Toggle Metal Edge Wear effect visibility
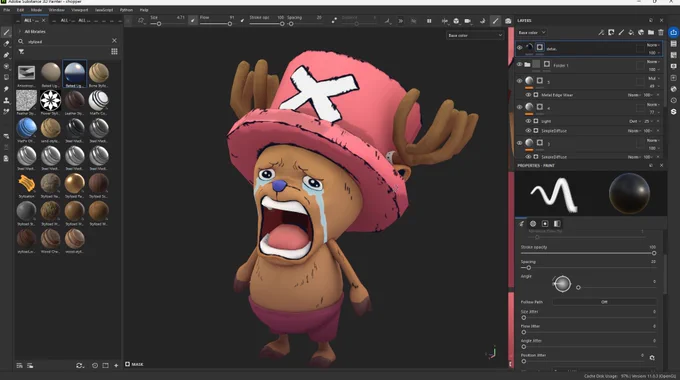This screenshot has height=380, width=680. 528,95
